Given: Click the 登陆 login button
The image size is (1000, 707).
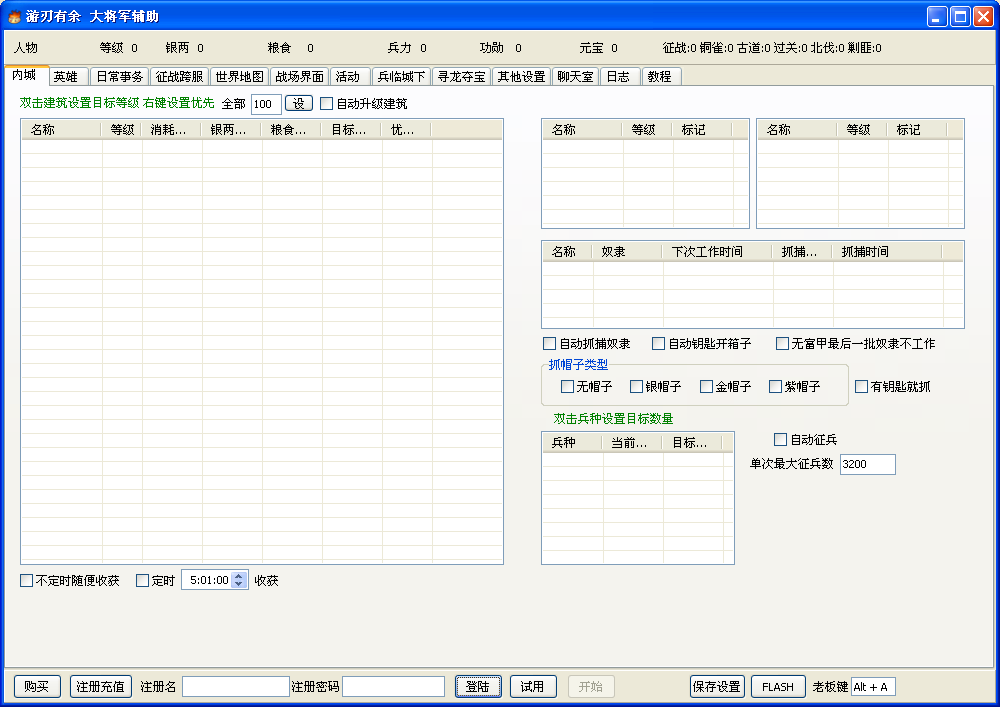Looking at the screenshot, I should click(x=478, y=687).
